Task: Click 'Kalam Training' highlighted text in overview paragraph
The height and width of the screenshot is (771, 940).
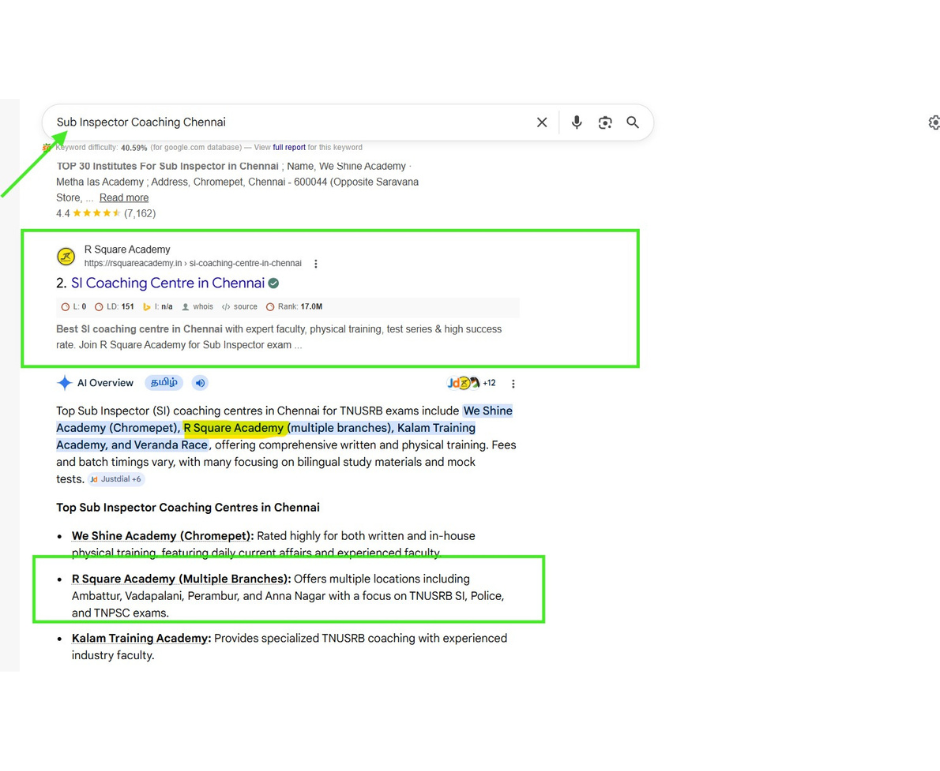Action: click(x=436, y=427)
